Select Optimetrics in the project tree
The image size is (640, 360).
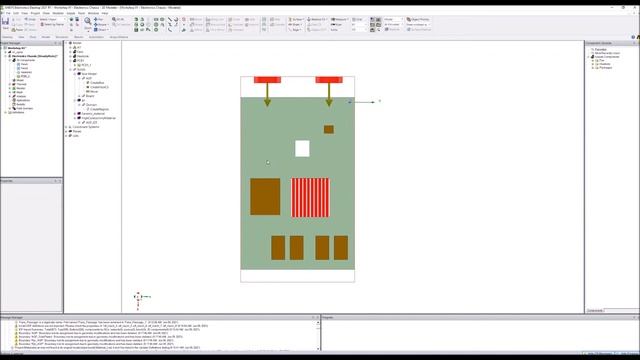(x=23, y=100)
